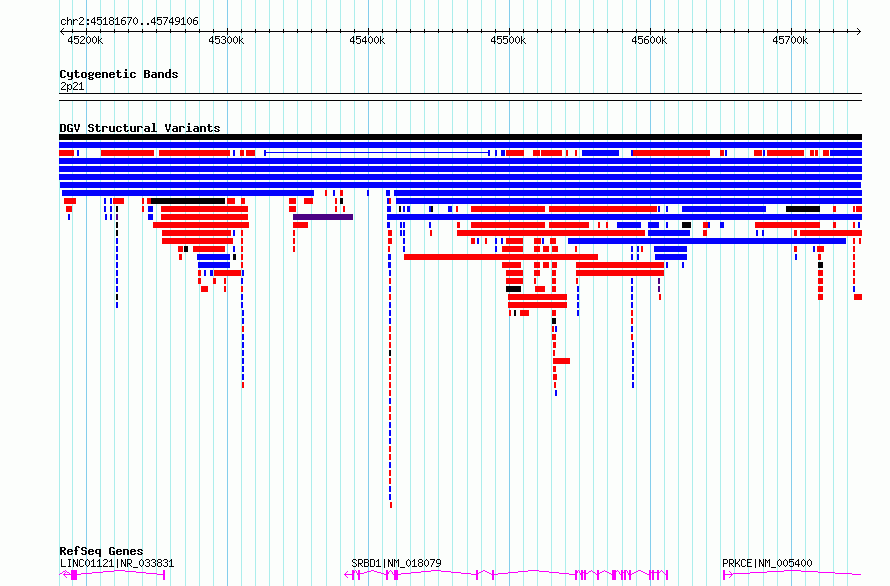Open the PRKCE|NM_005400 gene label
The width and height of the screenshot is (890, 586).
(x=767, y=563)
